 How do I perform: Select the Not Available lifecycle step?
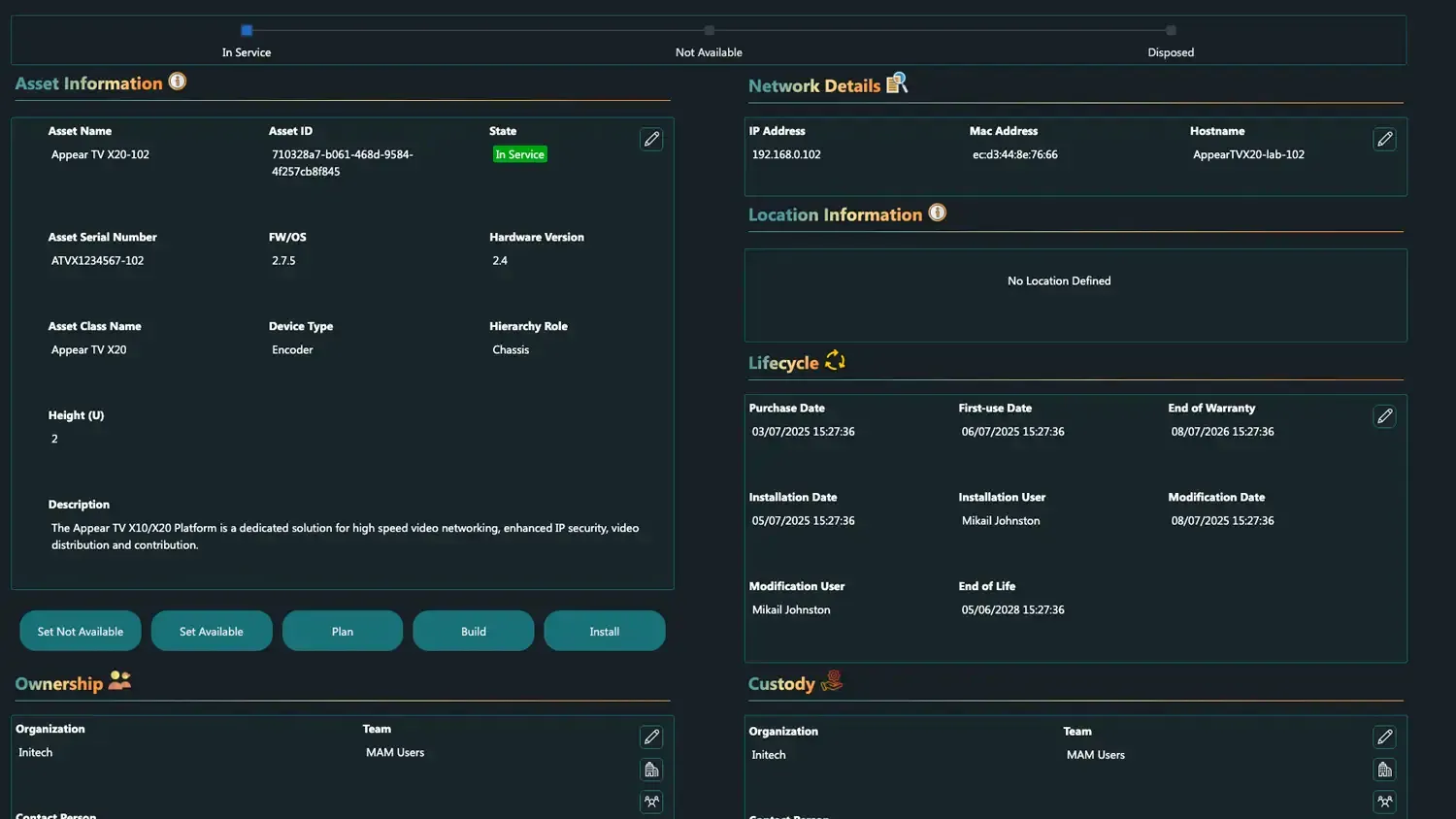pyautogui.click(x=710, y=30)
